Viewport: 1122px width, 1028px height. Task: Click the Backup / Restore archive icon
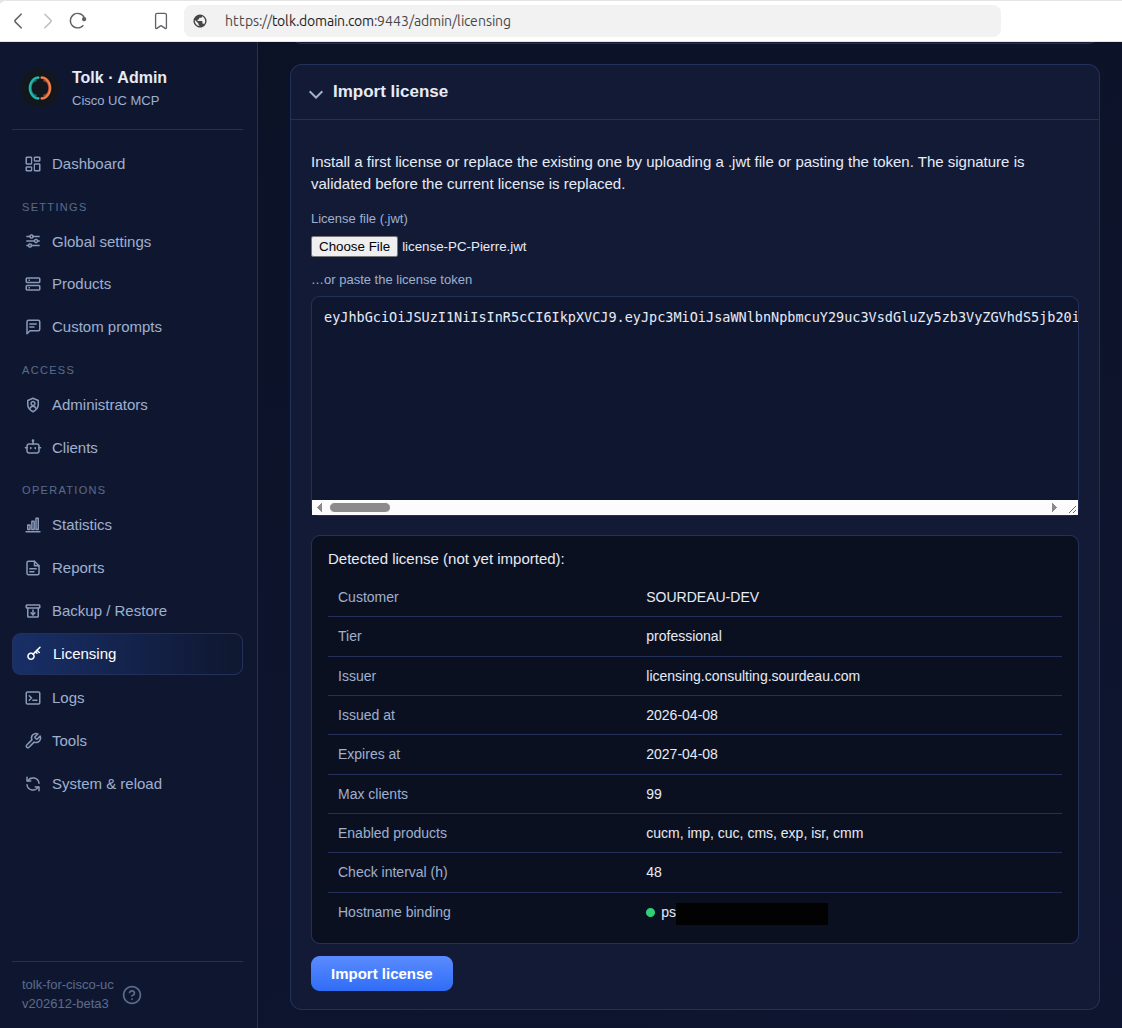click(x=33, y=611)
